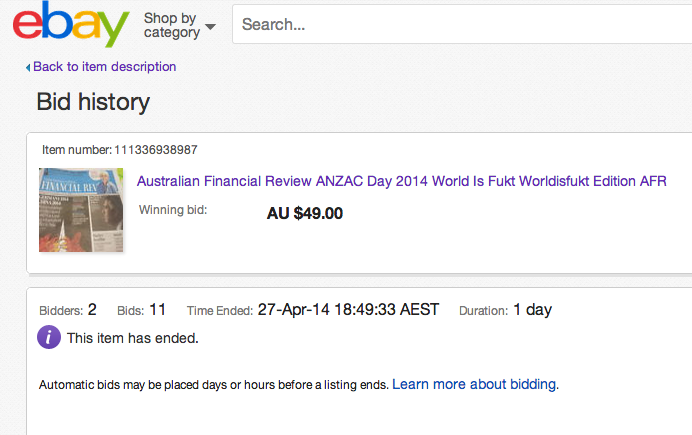Image resolution: width=692 pixels, height=435 pixels.
Task: Select the Bids count 11
Action: 158,309
